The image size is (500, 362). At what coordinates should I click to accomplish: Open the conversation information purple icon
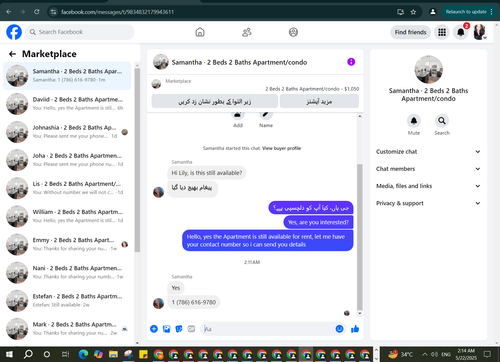(x=351, y=62)
